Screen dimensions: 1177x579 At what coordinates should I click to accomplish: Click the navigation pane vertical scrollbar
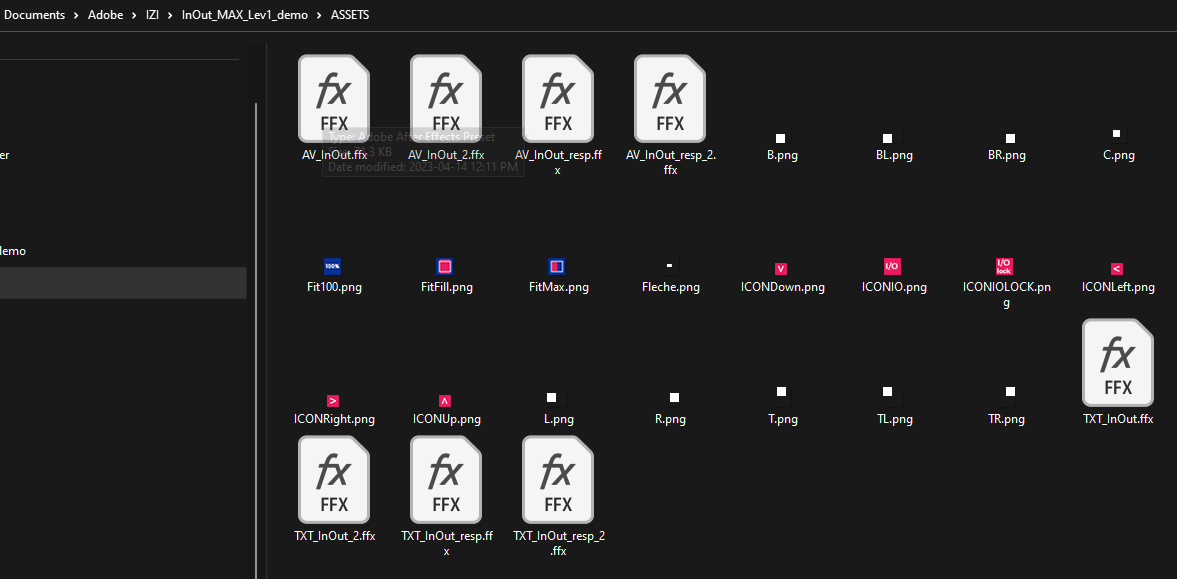(256, 340)
